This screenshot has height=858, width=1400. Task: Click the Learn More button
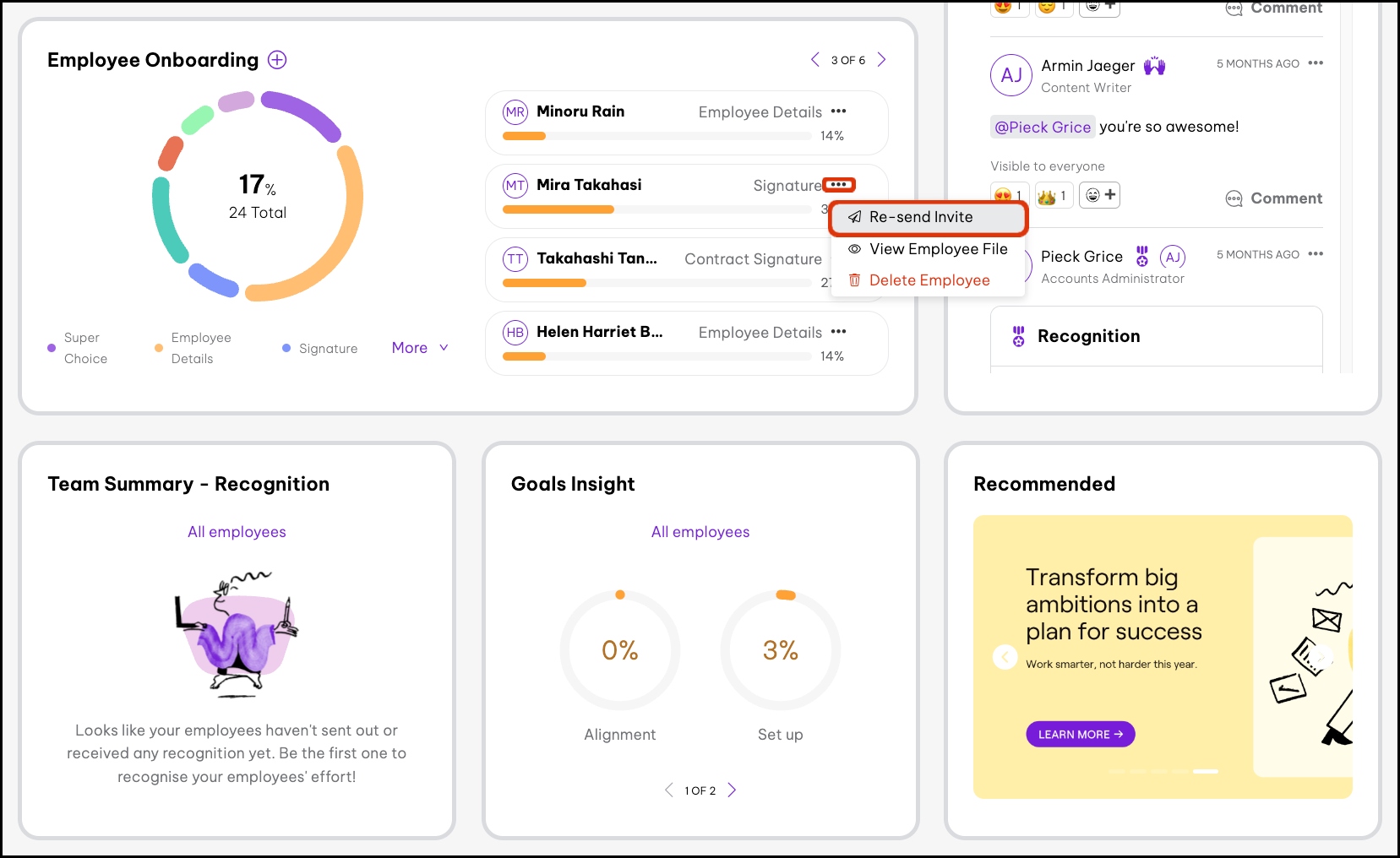click(1080, 735)
